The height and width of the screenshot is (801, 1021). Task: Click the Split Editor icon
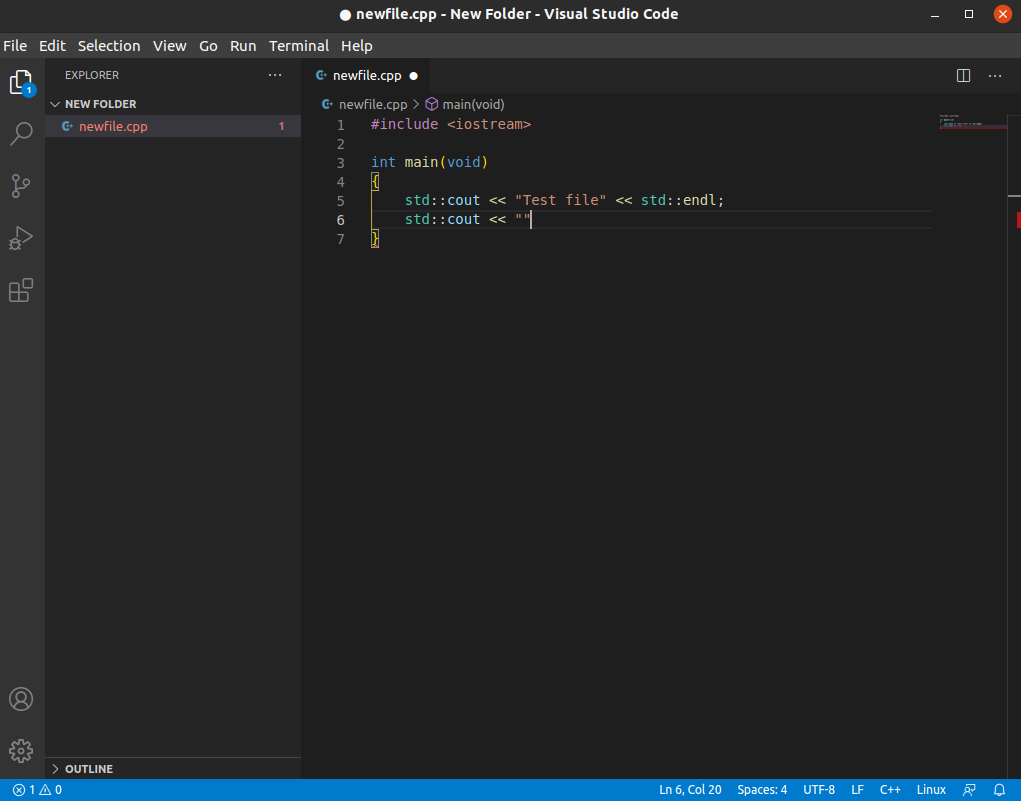pyautogui.click(x=962, y=75)
